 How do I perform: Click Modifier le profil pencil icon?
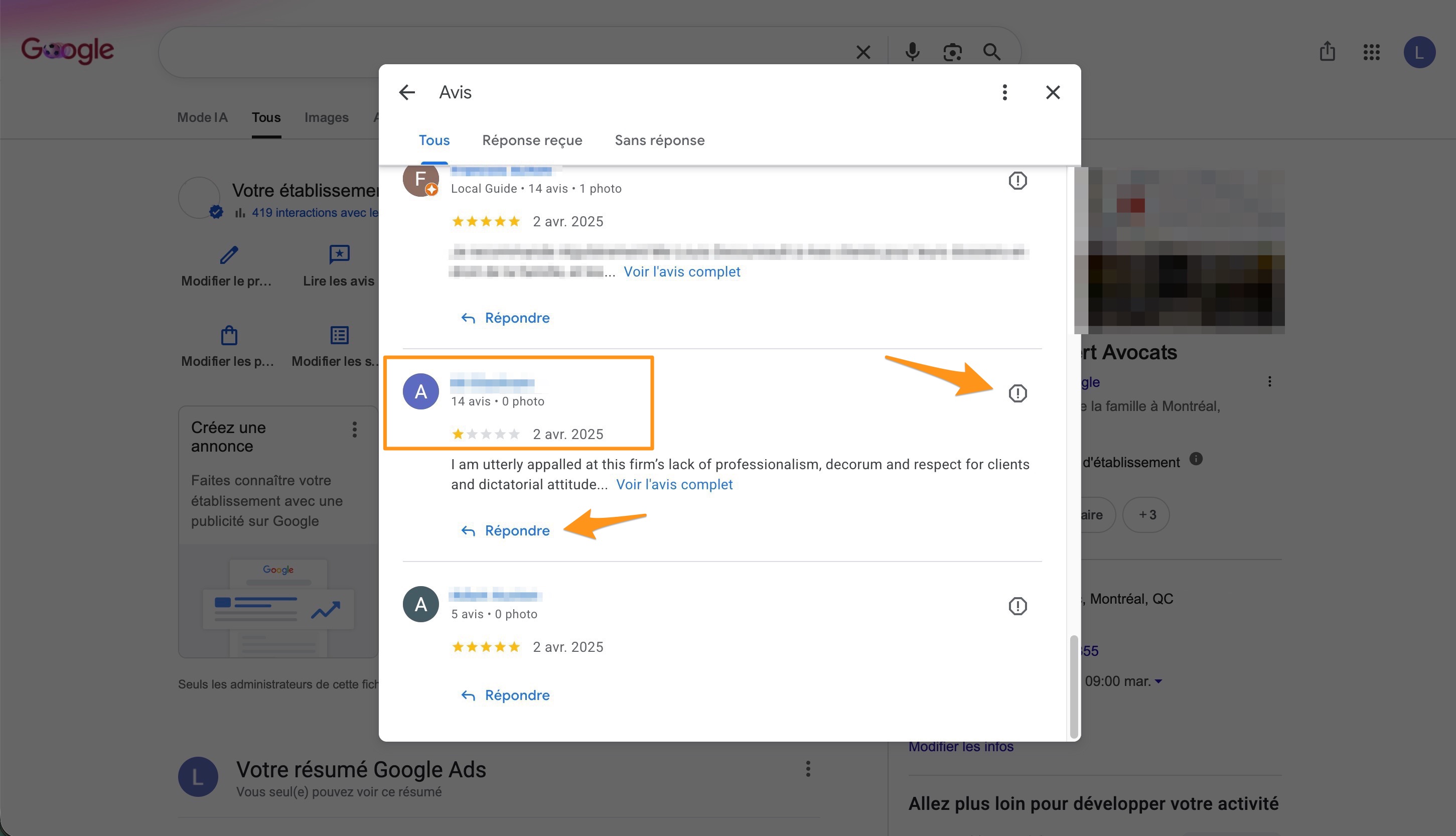pos(229,254)
